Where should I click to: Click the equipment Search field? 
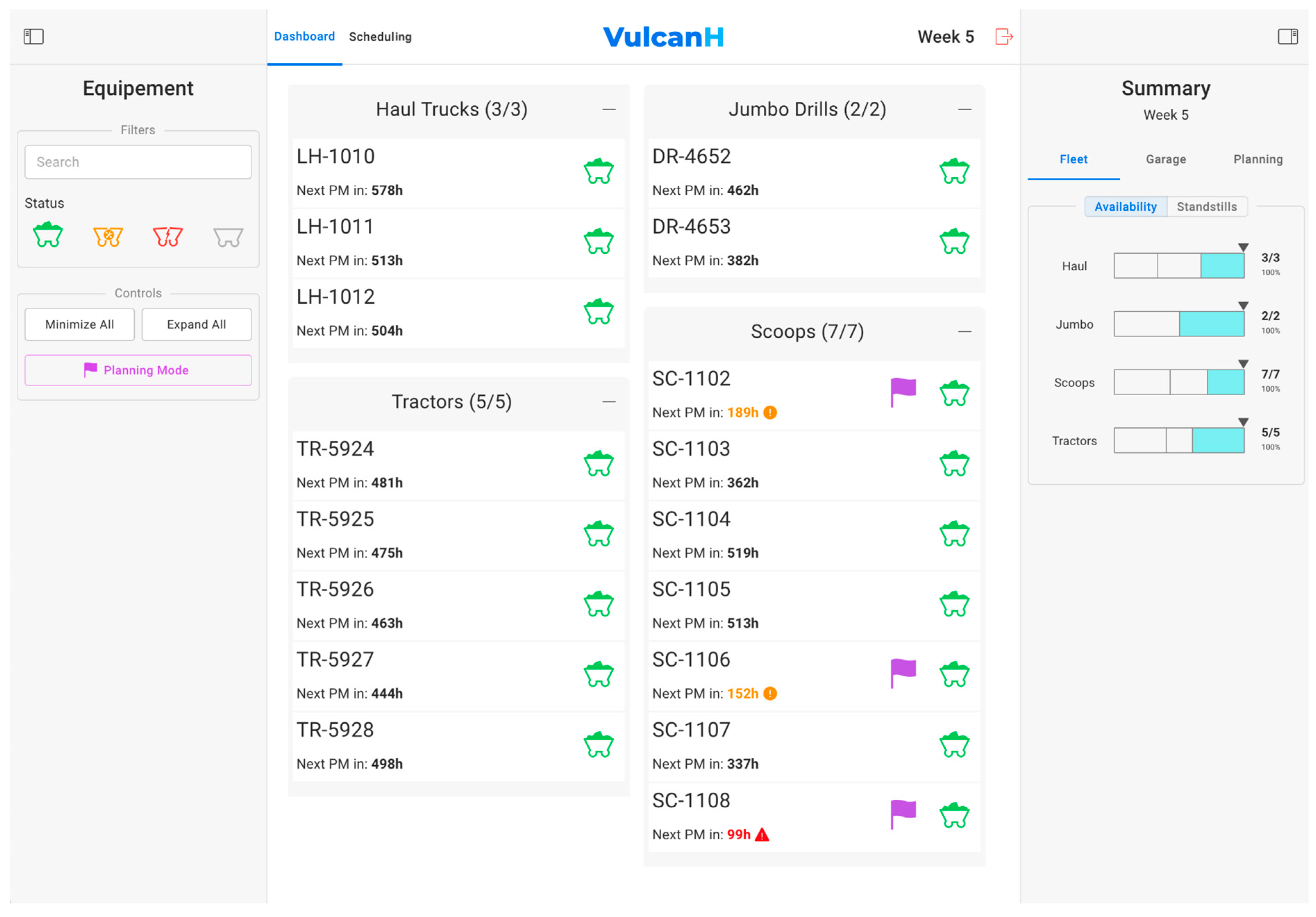[x=137, y=162]
